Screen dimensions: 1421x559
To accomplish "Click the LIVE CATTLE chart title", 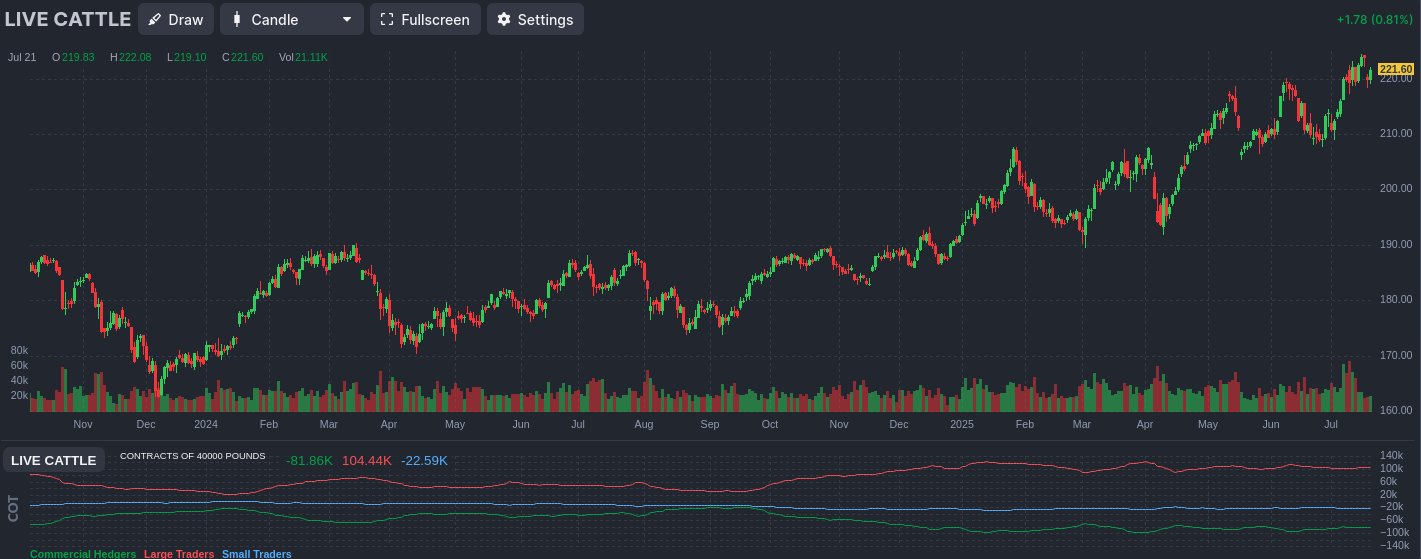I will click(x=68, y=19).
